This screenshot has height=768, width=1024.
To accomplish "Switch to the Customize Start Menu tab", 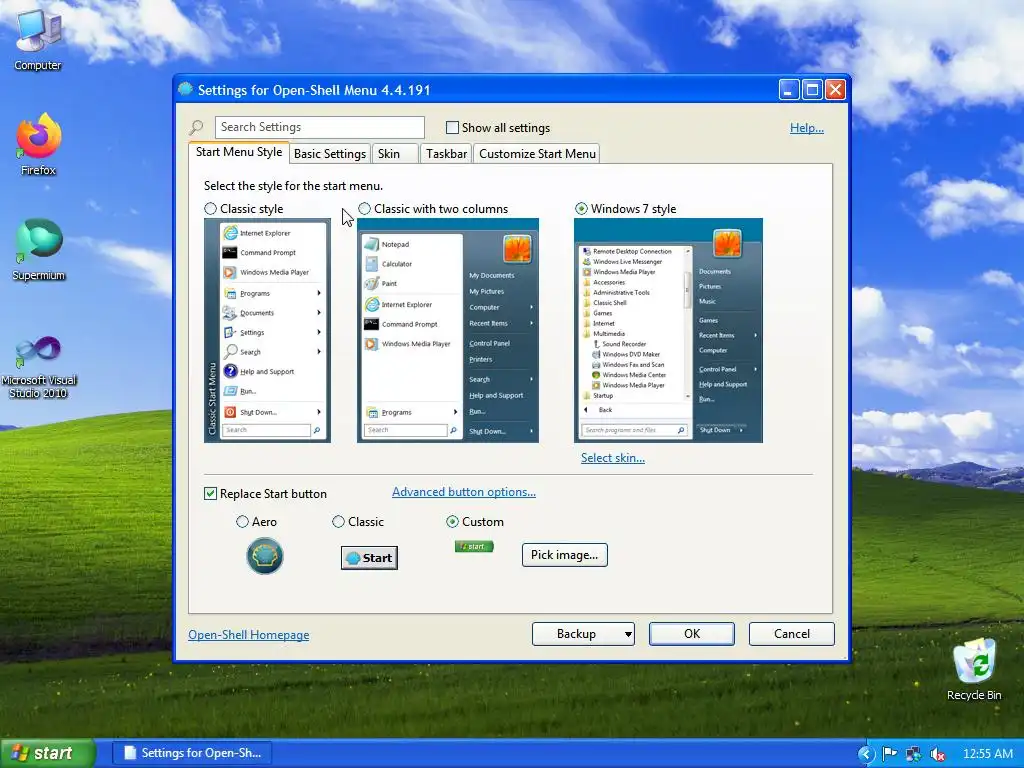I will (537, 153).
